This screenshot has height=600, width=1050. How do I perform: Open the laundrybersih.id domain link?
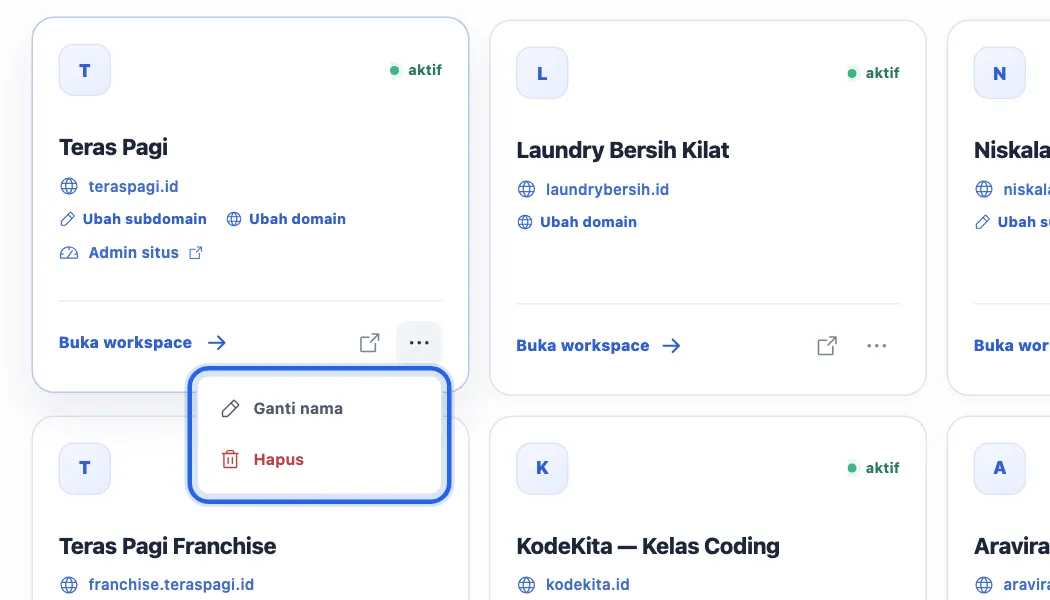pos(607,190)
